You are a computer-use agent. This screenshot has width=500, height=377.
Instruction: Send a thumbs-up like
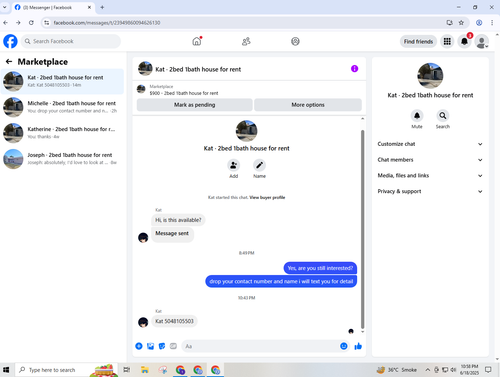(358, 346)
